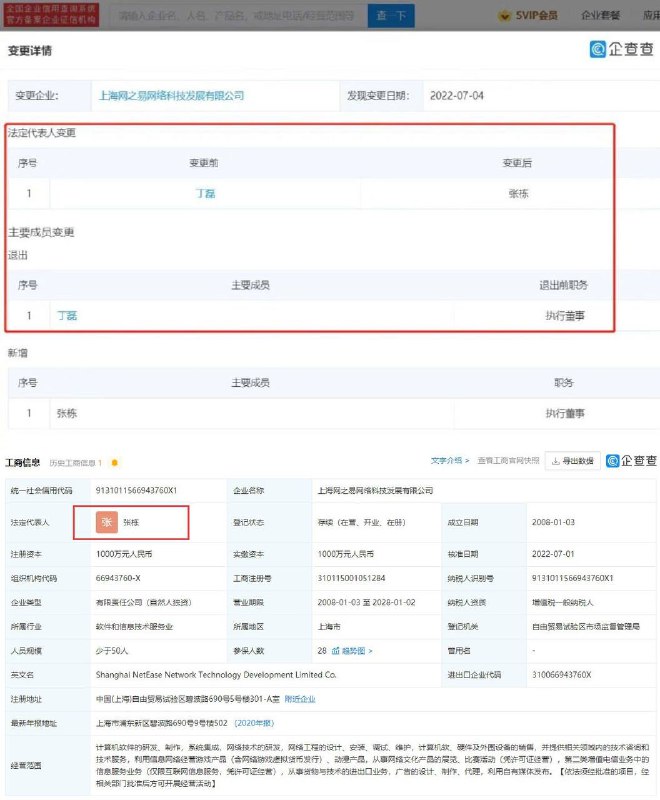Screen dimensions: 660x800
Task: Select organization code 66943760-X
Action: (x=118, y=578)
